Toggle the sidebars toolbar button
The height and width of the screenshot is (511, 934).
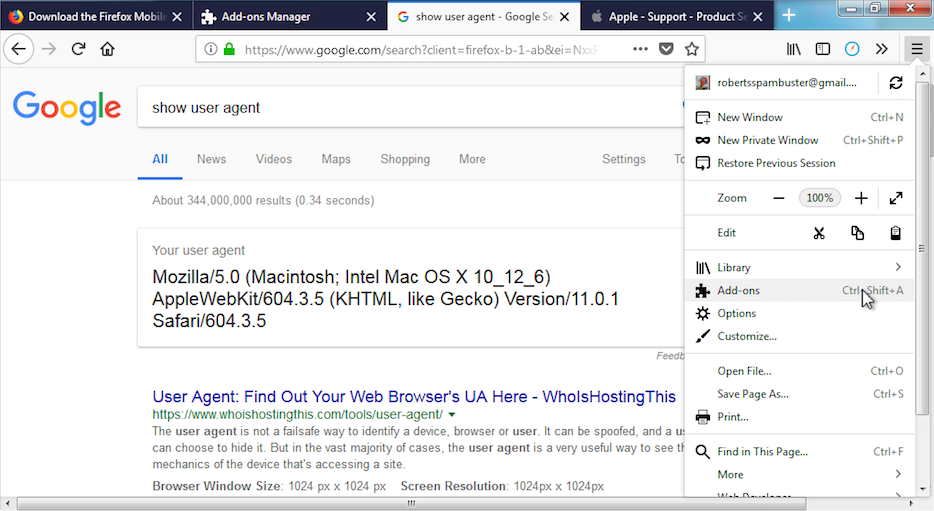point(823,49)
